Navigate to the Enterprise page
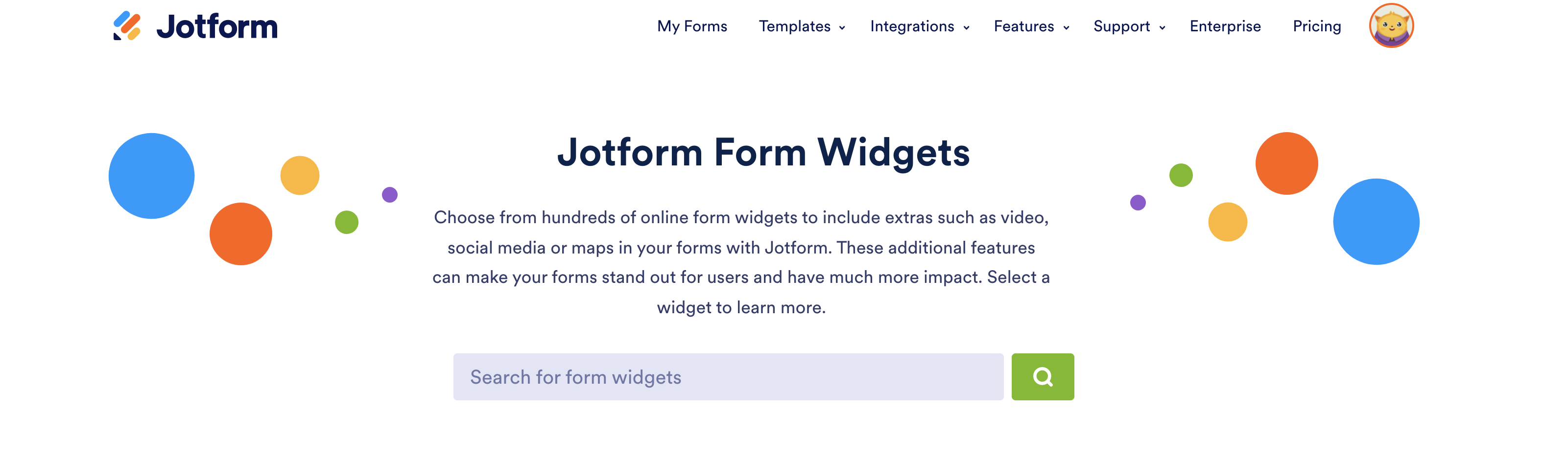1568x462 pixels. [1225, 27]
